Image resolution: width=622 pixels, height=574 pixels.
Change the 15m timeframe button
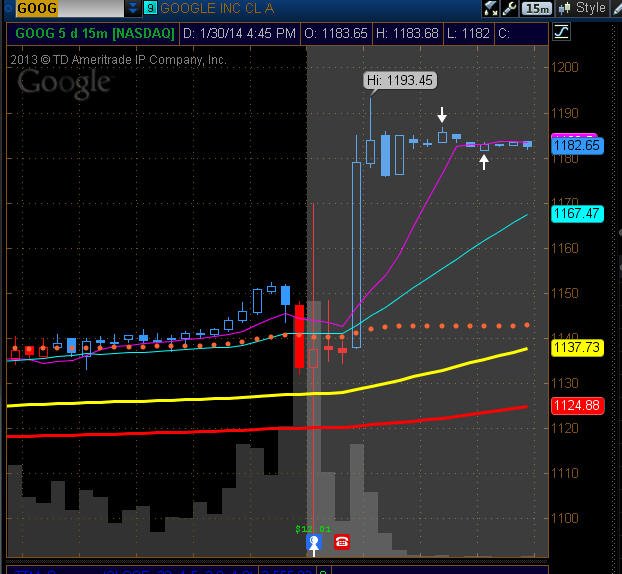pyautogui.click(x=536, y=8)
